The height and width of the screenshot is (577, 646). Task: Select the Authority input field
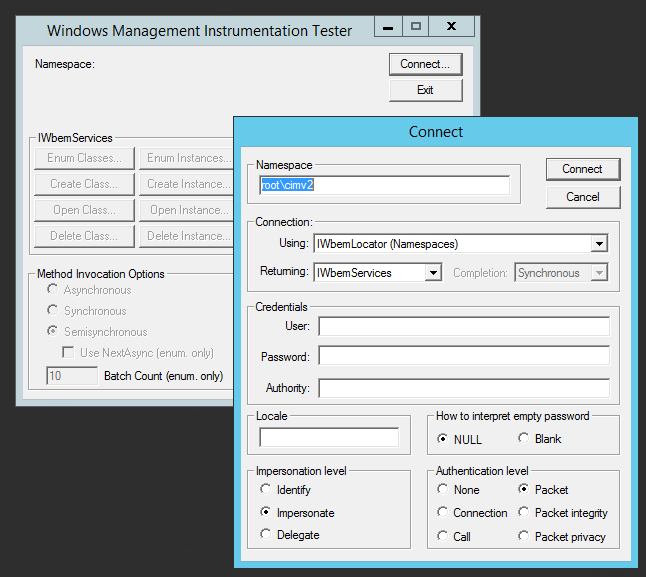click(463, 388)
